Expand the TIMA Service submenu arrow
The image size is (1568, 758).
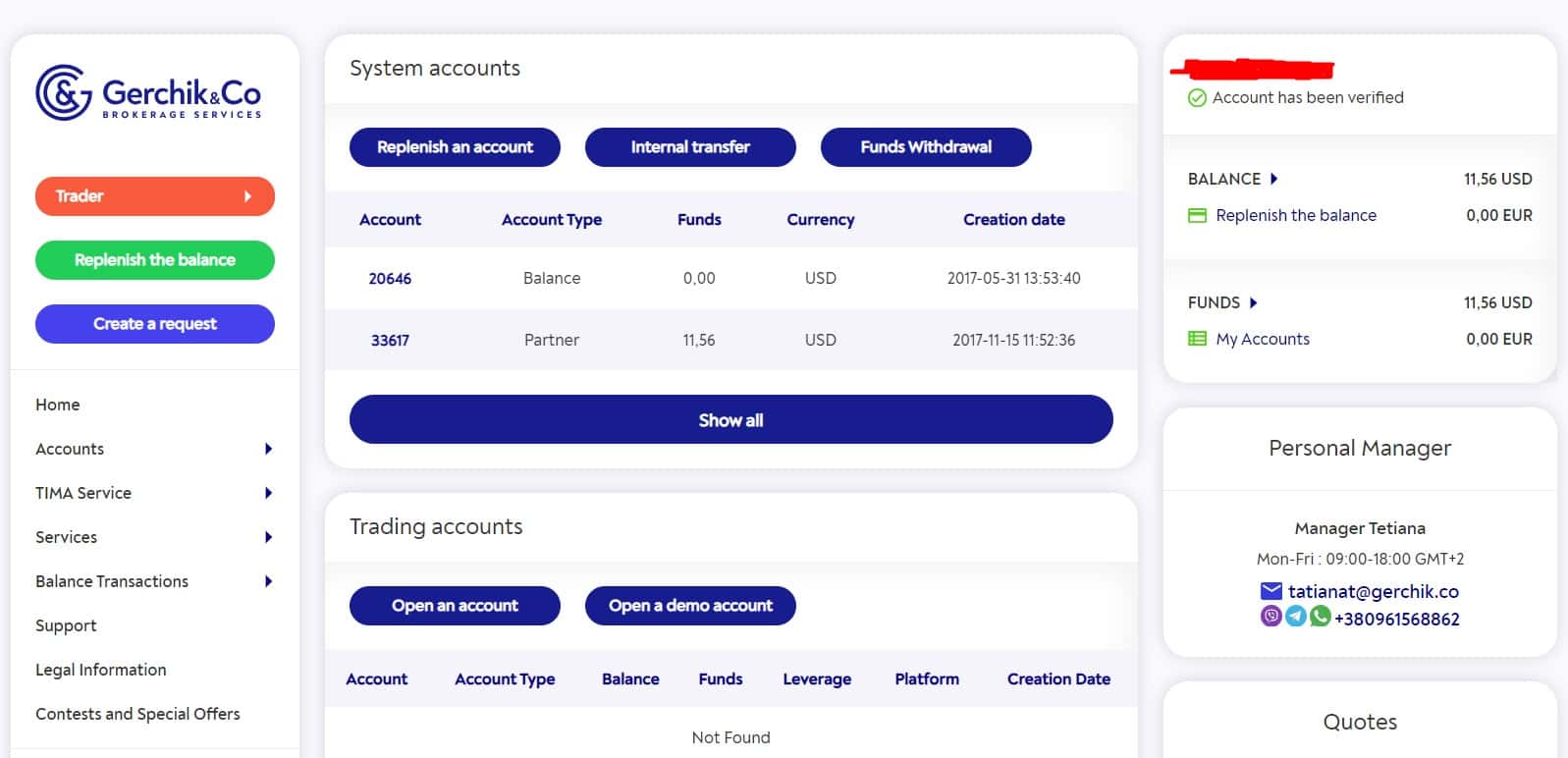point(268,493)
